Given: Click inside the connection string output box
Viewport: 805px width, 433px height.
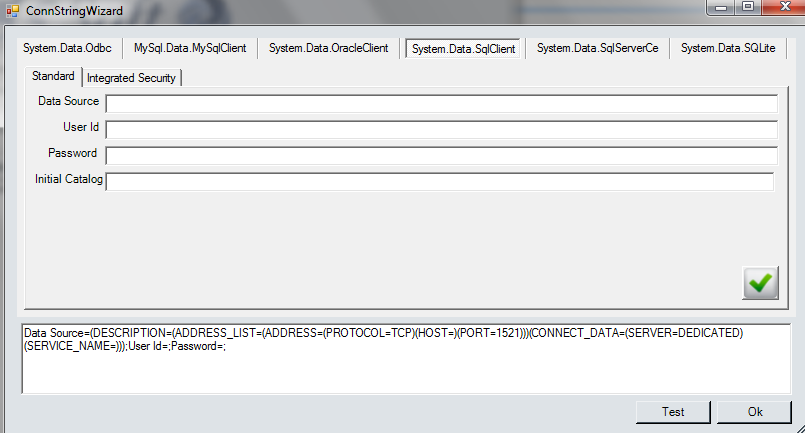Looking at the screenshot, I should click(406, 359).
